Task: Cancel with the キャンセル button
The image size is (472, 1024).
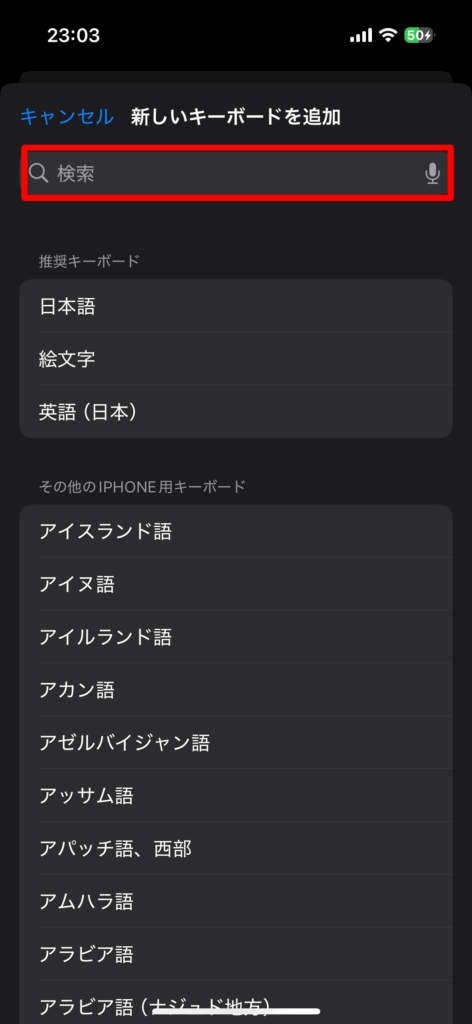Action: (x=67, y=117)
